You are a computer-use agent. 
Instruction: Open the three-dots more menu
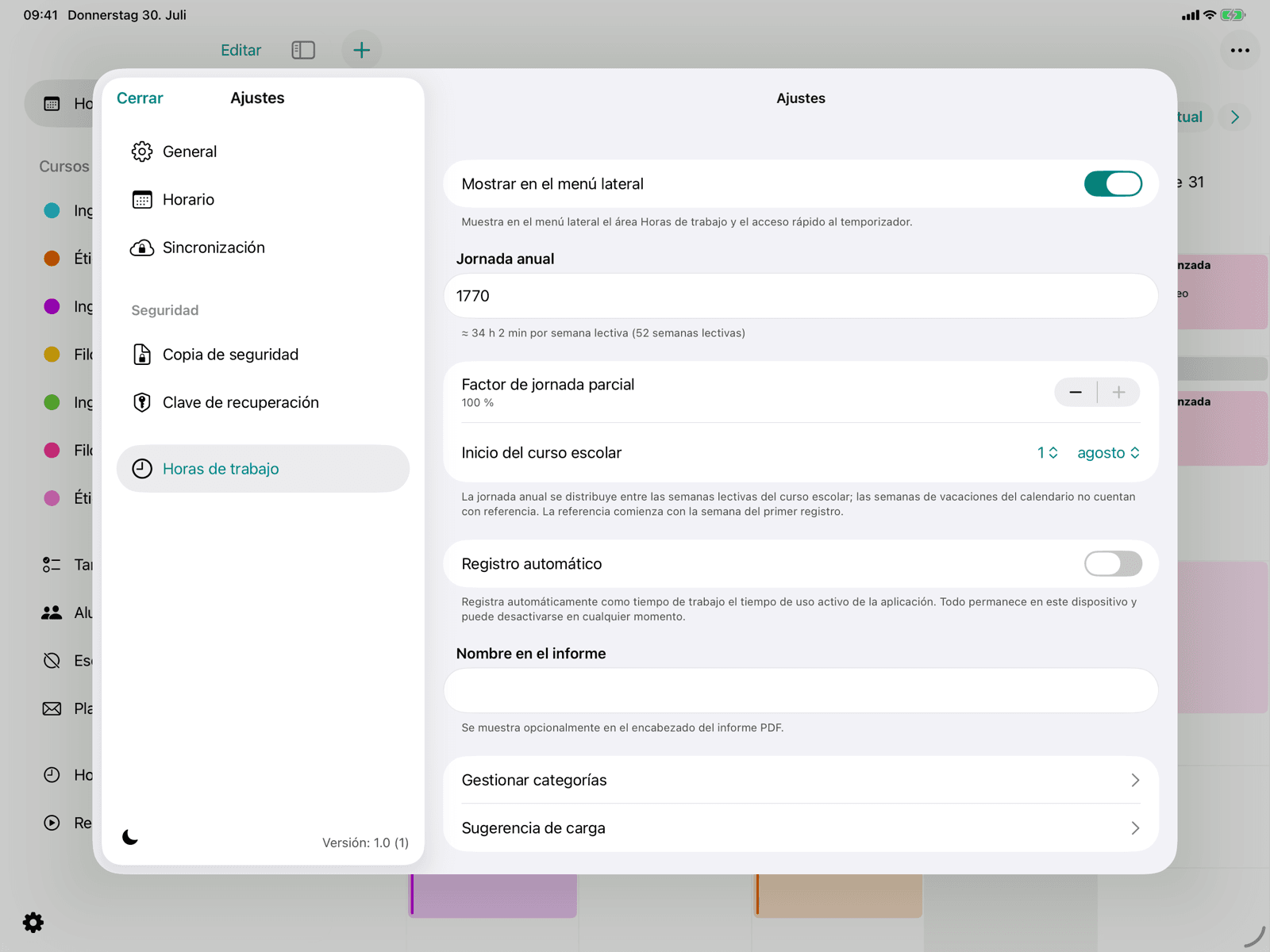point(1240,50)
